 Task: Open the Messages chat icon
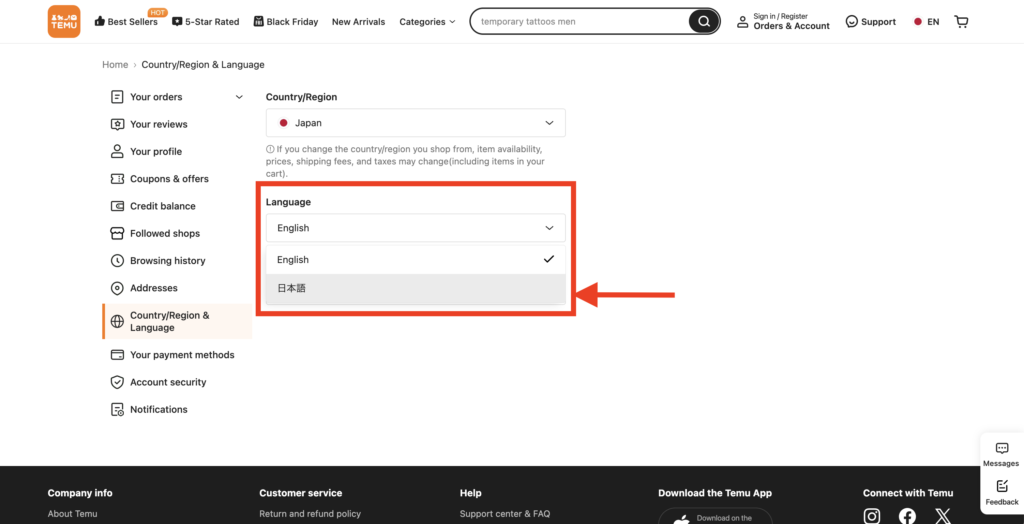tap(1001, 449)
